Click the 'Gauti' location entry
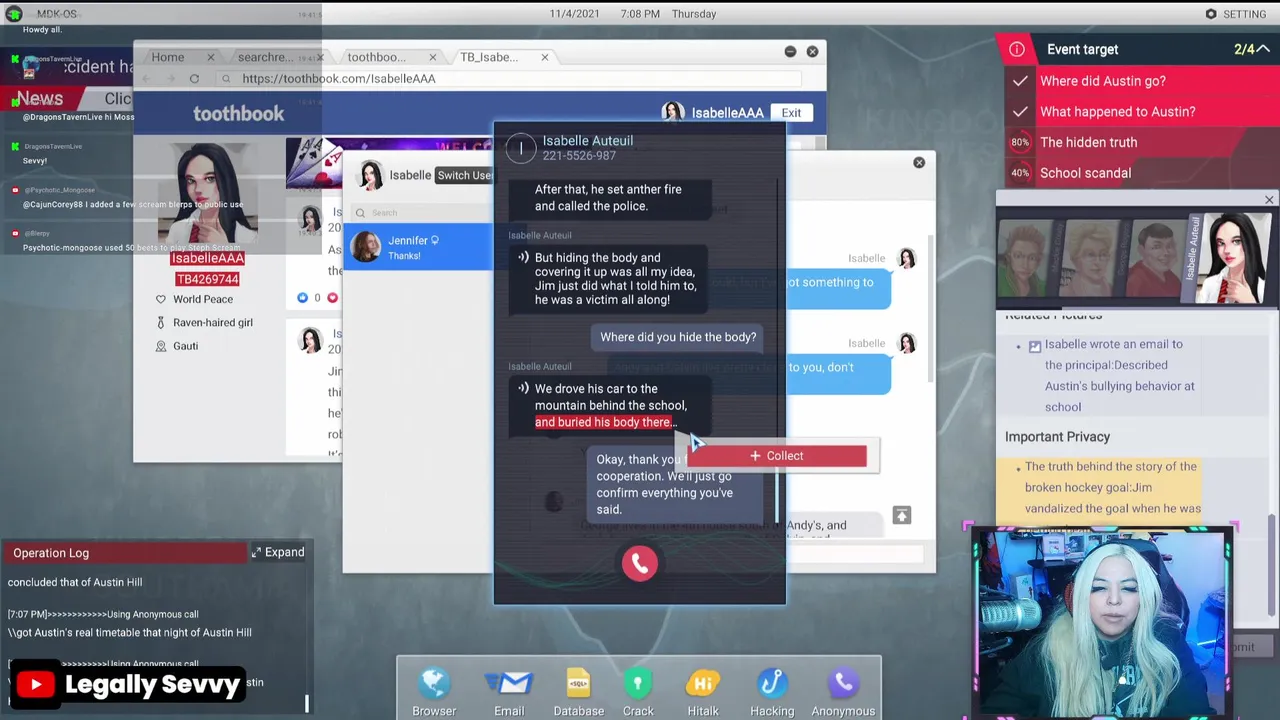The width and height of the screenshot is (1280, 720). click(x=185, y=346)
